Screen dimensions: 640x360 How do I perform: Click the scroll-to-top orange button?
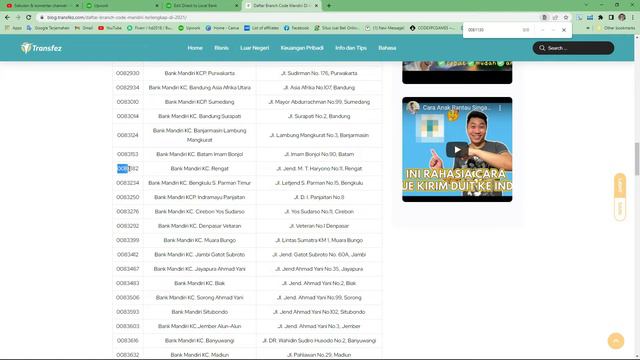616,341
